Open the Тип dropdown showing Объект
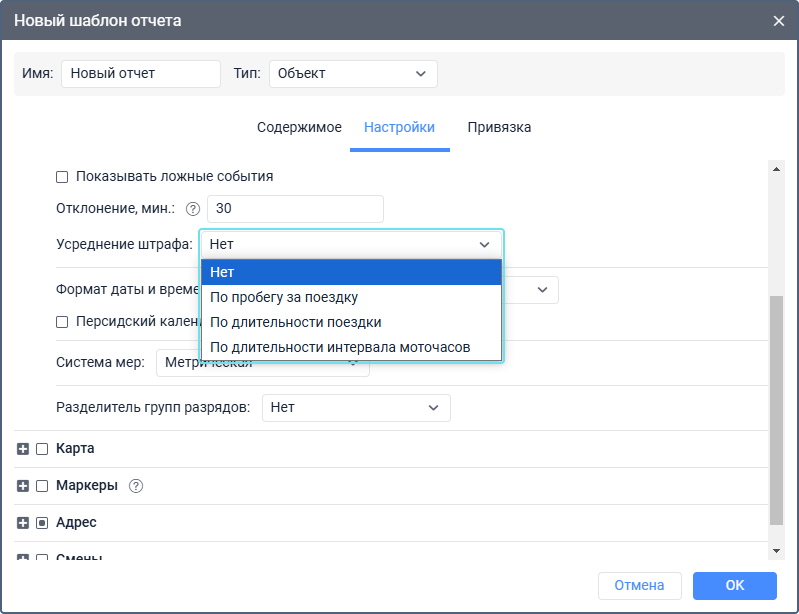Viewport: 799px width, 614px height. coord(353,73)
